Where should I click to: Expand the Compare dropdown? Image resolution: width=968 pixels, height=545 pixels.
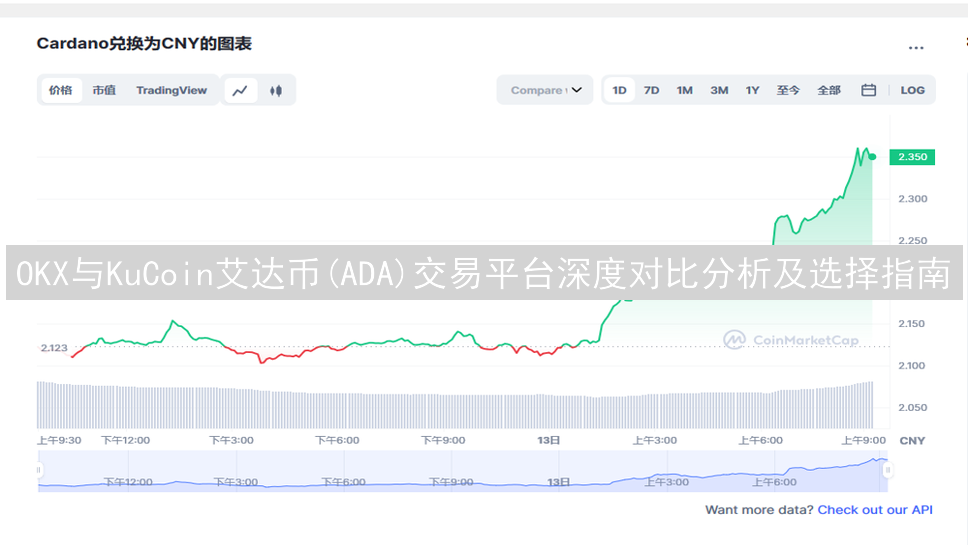coord(545,90)
